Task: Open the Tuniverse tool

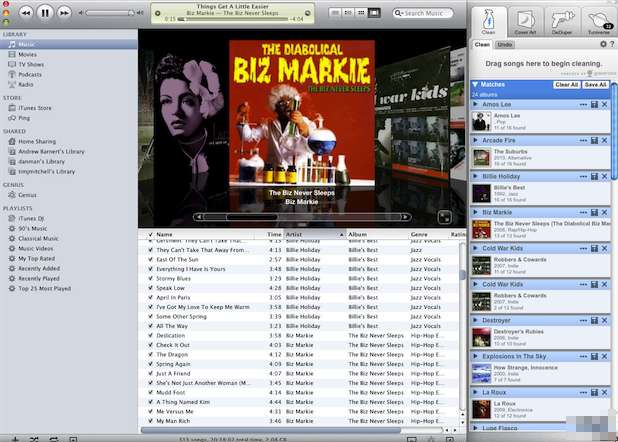Action: click(599, 22)
